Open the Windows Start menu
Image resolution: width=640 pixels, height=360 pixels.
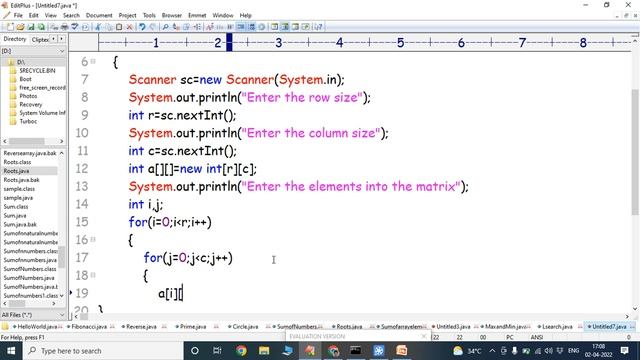11,351
